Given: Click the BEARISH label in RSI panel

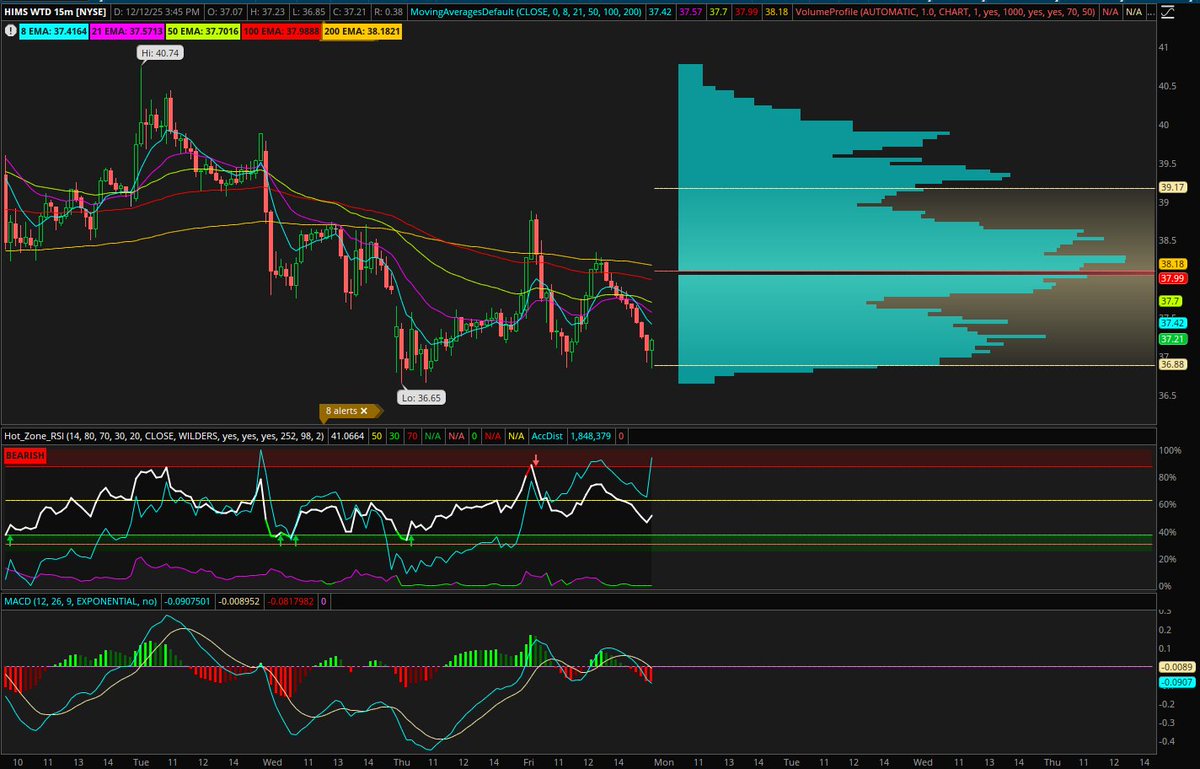Looking at the screenshot, I should click(24, 455).
